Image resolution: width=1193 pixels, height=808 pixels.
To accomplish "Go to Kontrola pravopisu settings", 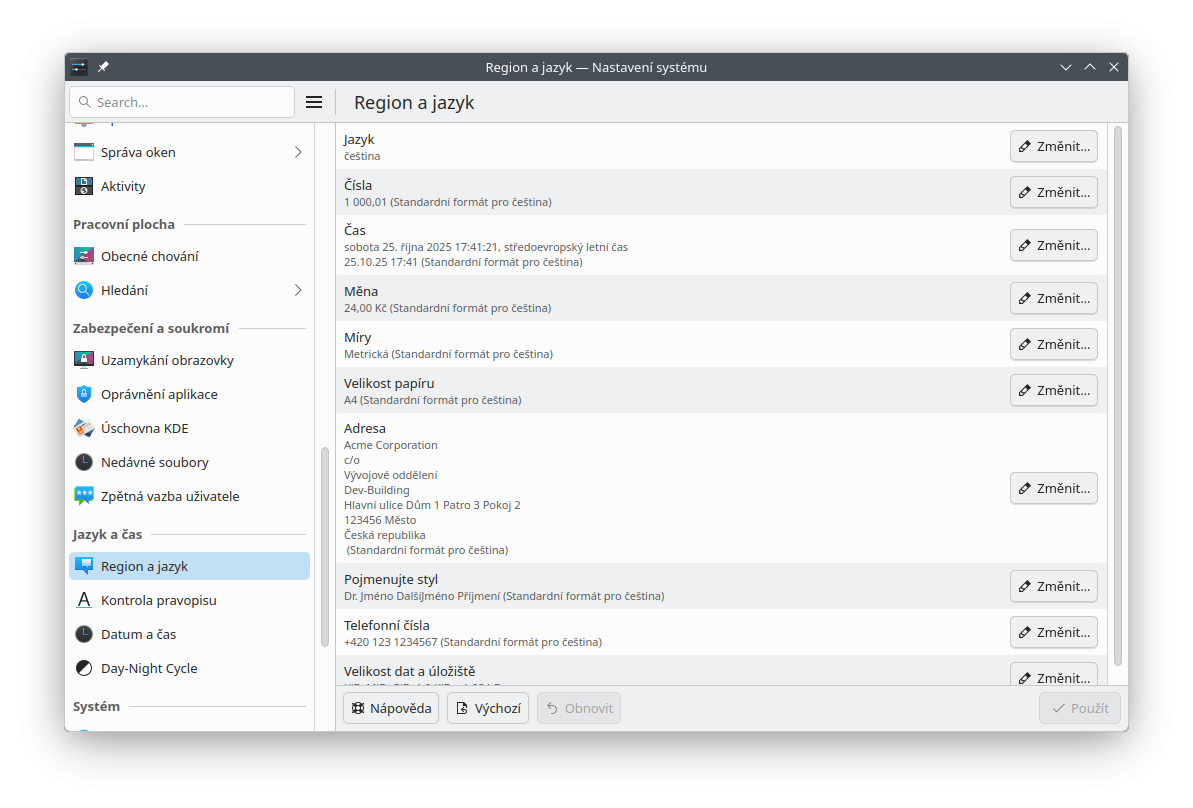I will pyautogui.click(x=158, y=600).
